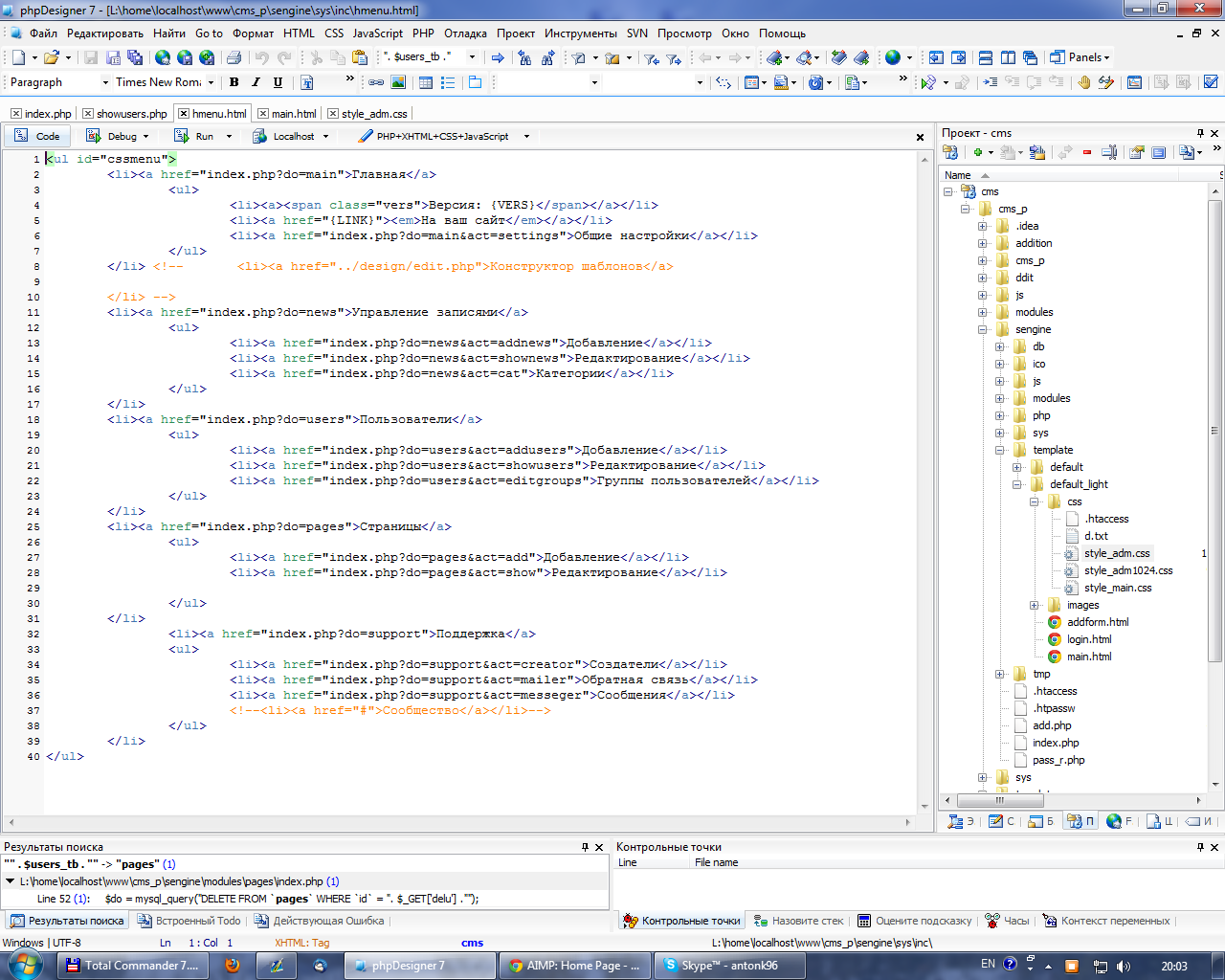Click the Save All icon

[x=135, y=57]
